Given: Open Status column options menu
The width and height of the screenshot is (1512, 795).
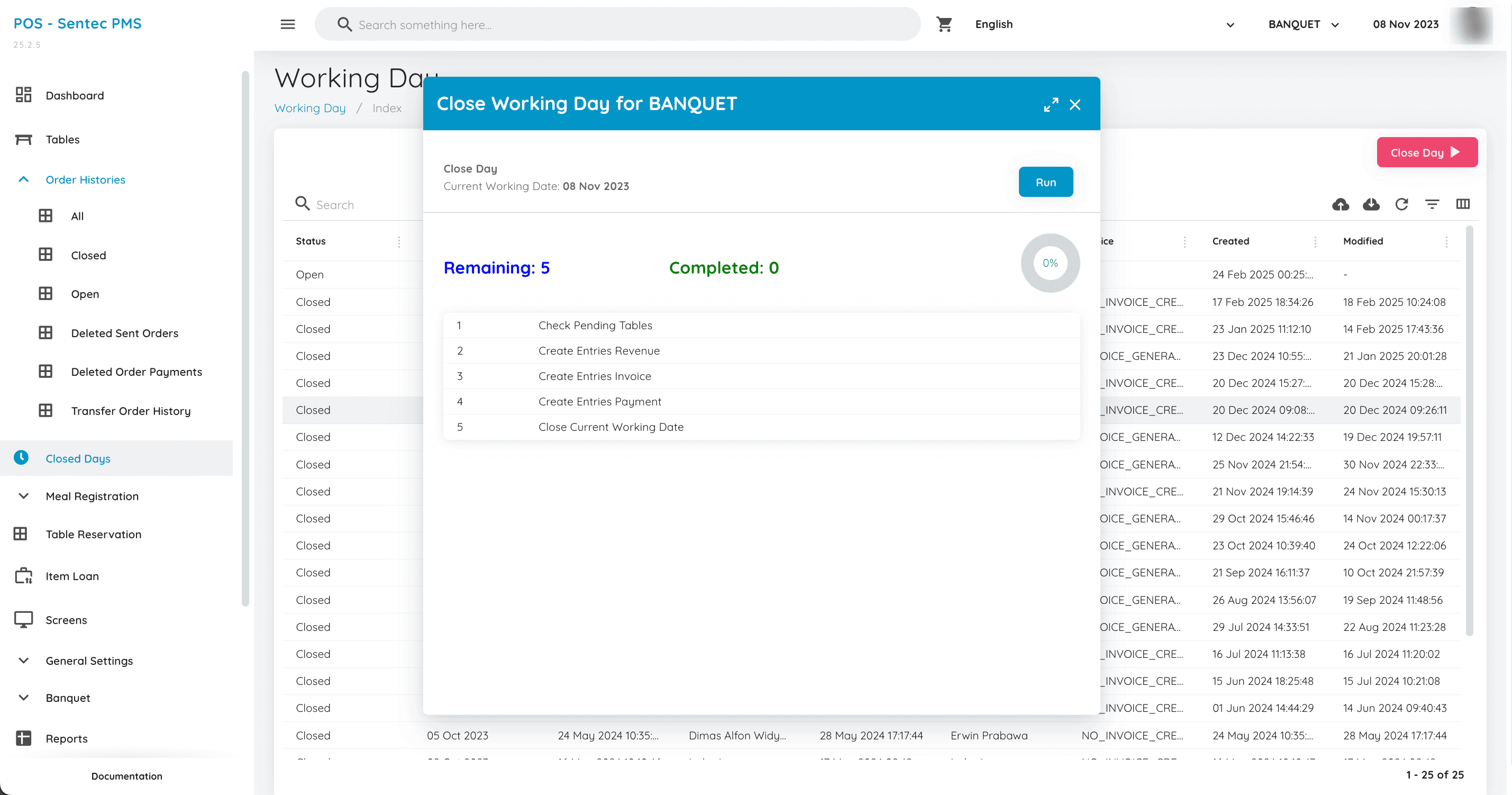Looking at the screenshot, I should pos(399,241).
